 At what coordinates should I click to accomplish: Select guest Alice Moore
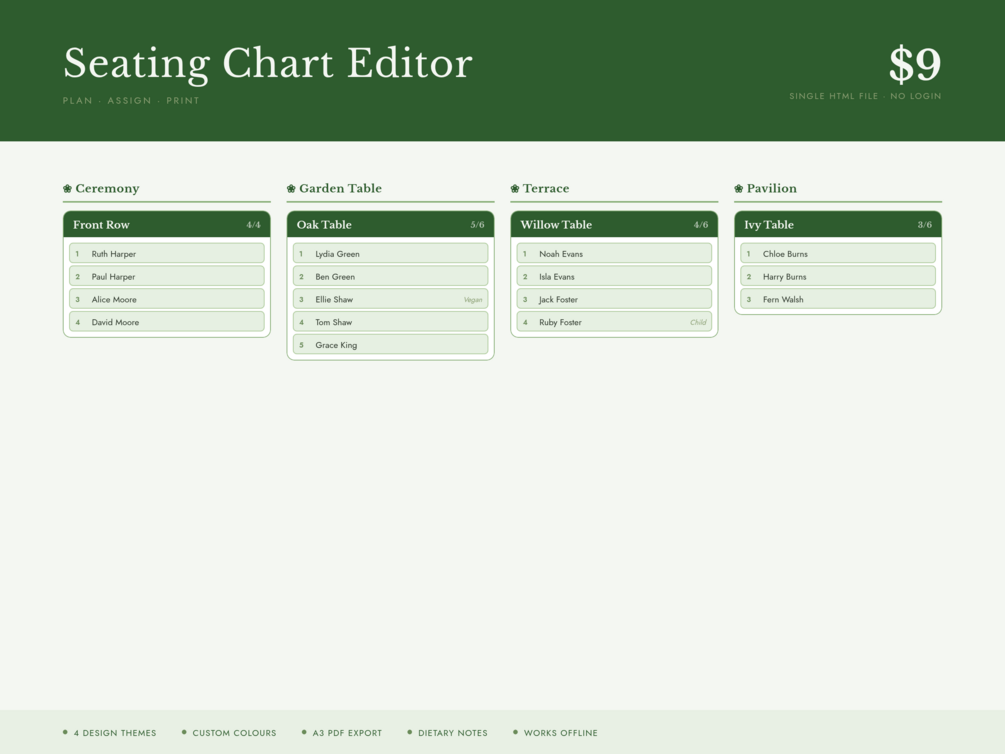[167, 299]
